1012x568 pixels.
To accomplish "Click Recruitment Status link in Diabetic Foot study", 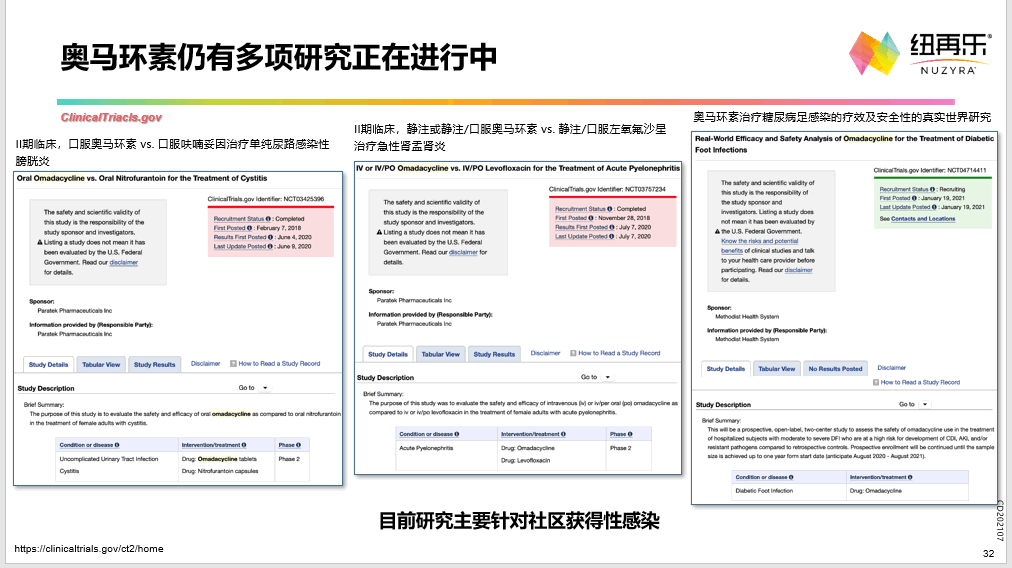I will click(x=907, y=189).
